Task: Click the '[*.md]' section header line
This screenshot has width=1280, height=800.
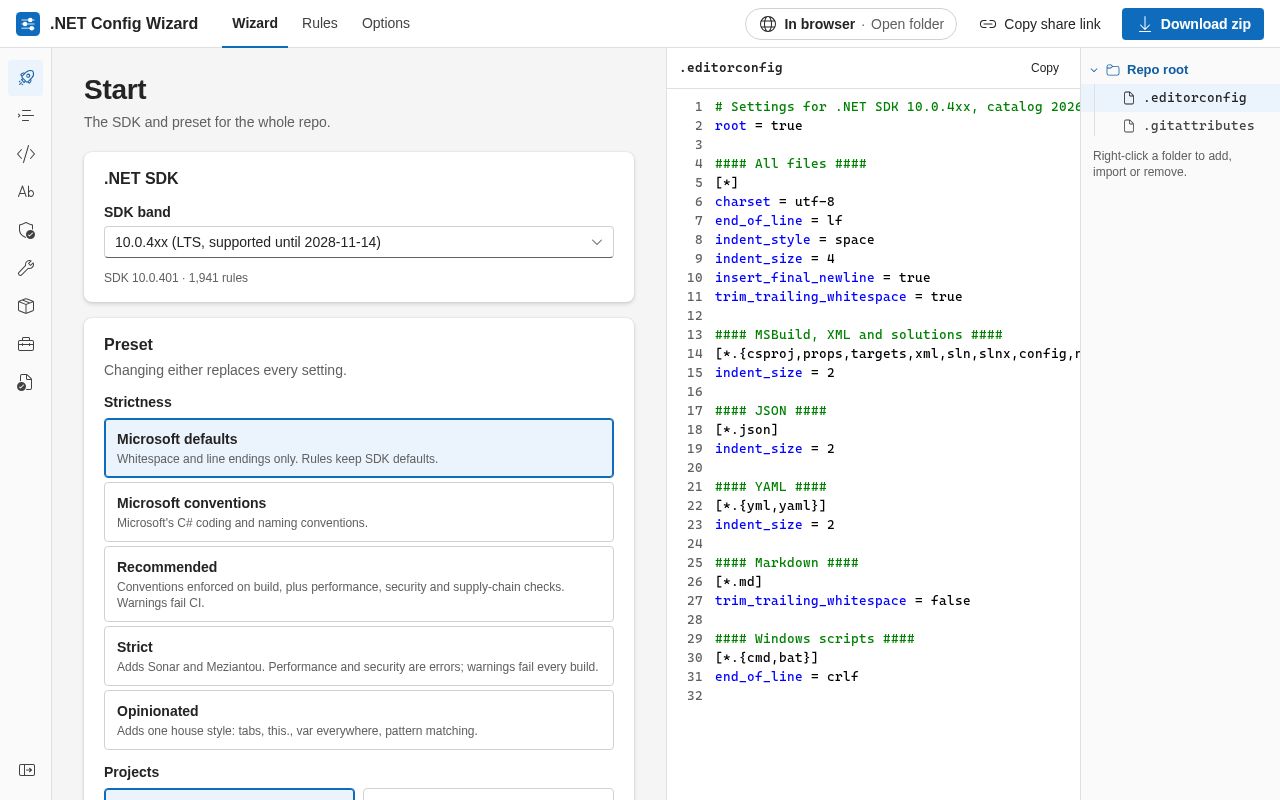Action: coord(739,582)
